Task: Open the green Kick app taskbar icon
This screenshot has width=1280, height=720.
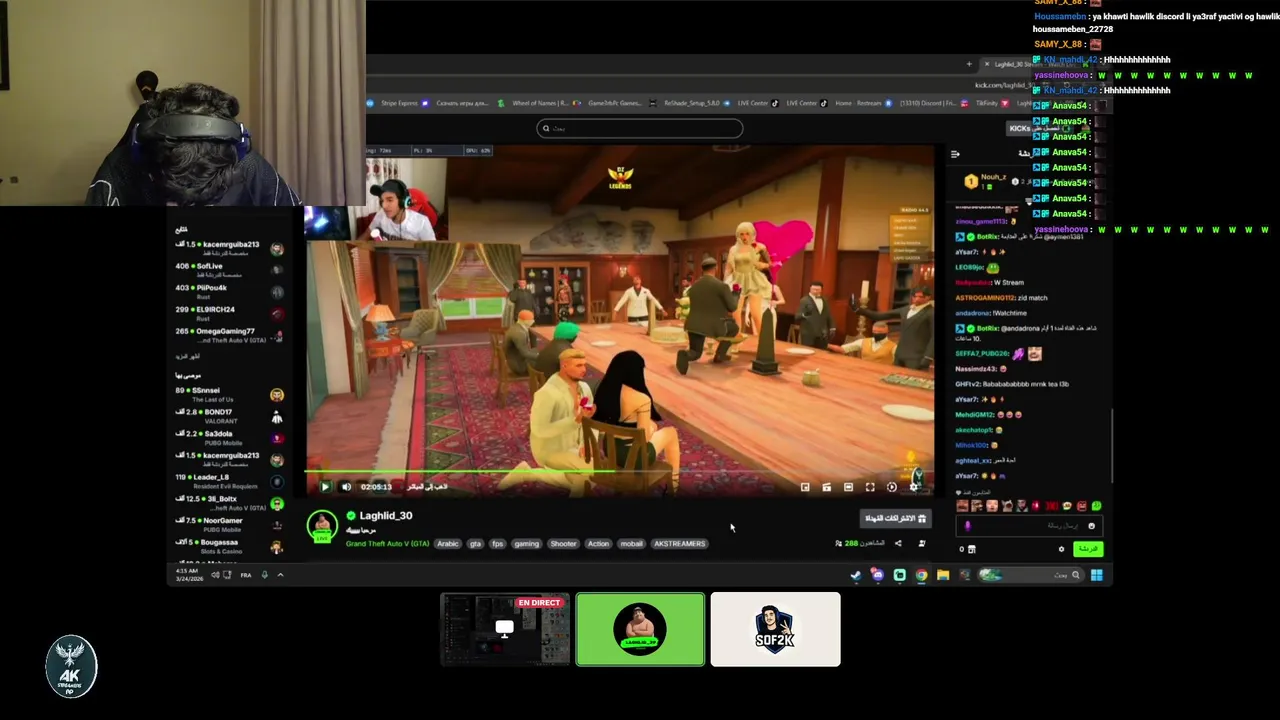Action: pos(899,575)
